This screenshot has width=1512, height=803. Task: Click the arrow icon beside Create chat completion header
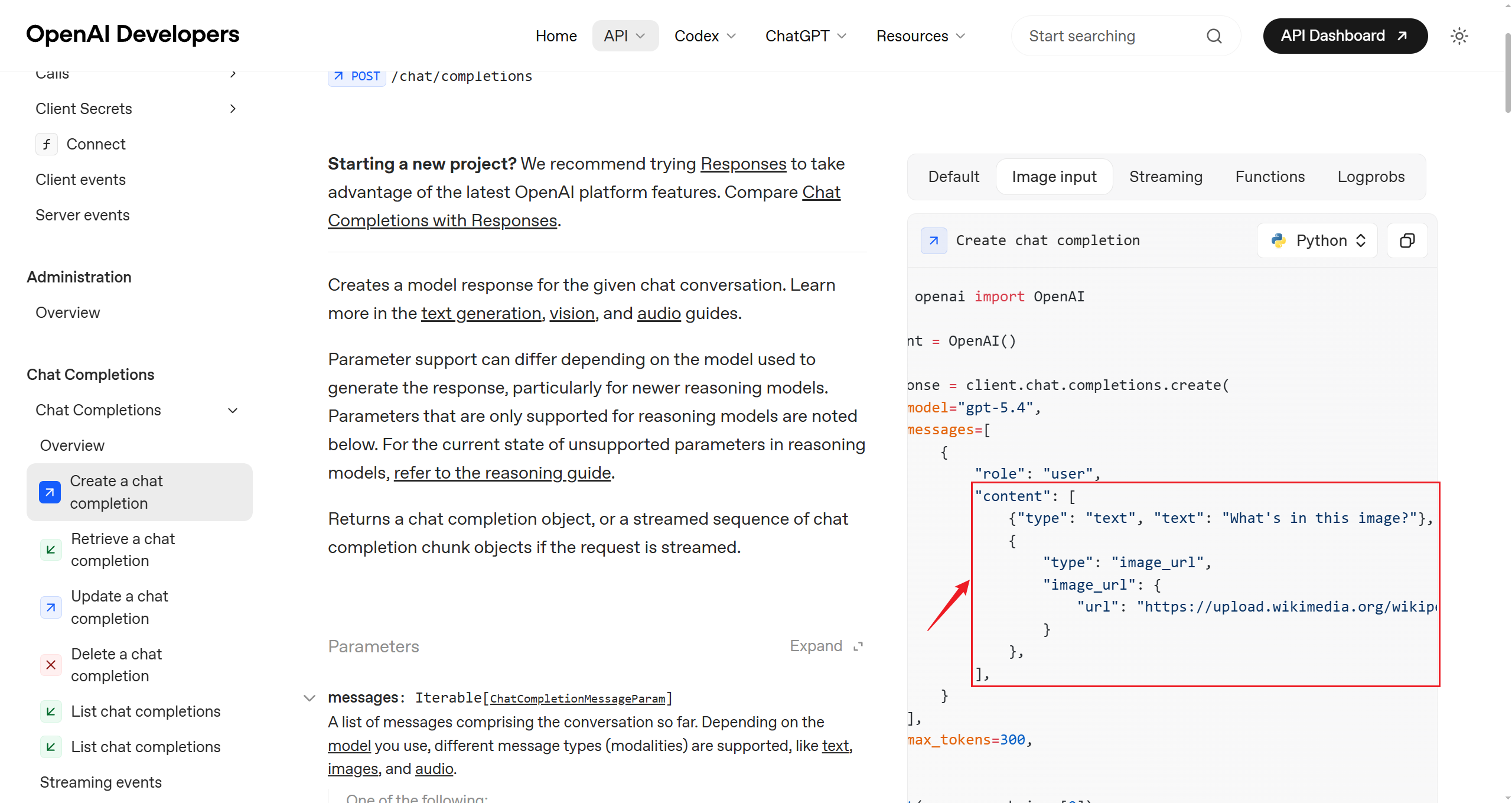(x=934, y=240)
